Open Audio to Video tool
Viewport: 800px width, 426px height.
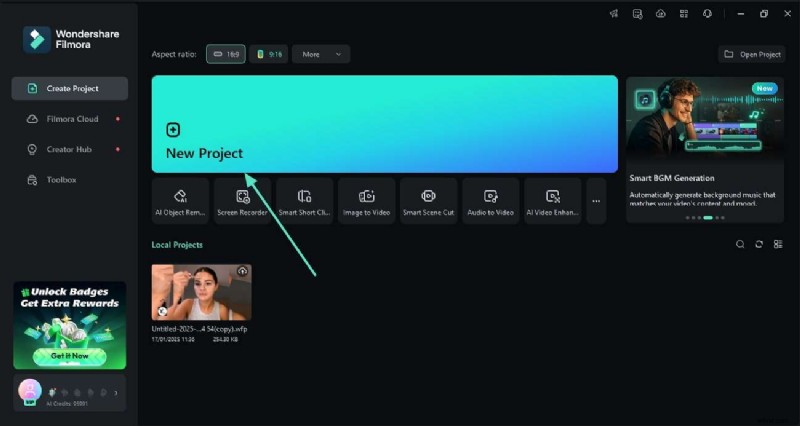[x=491, y=201]
